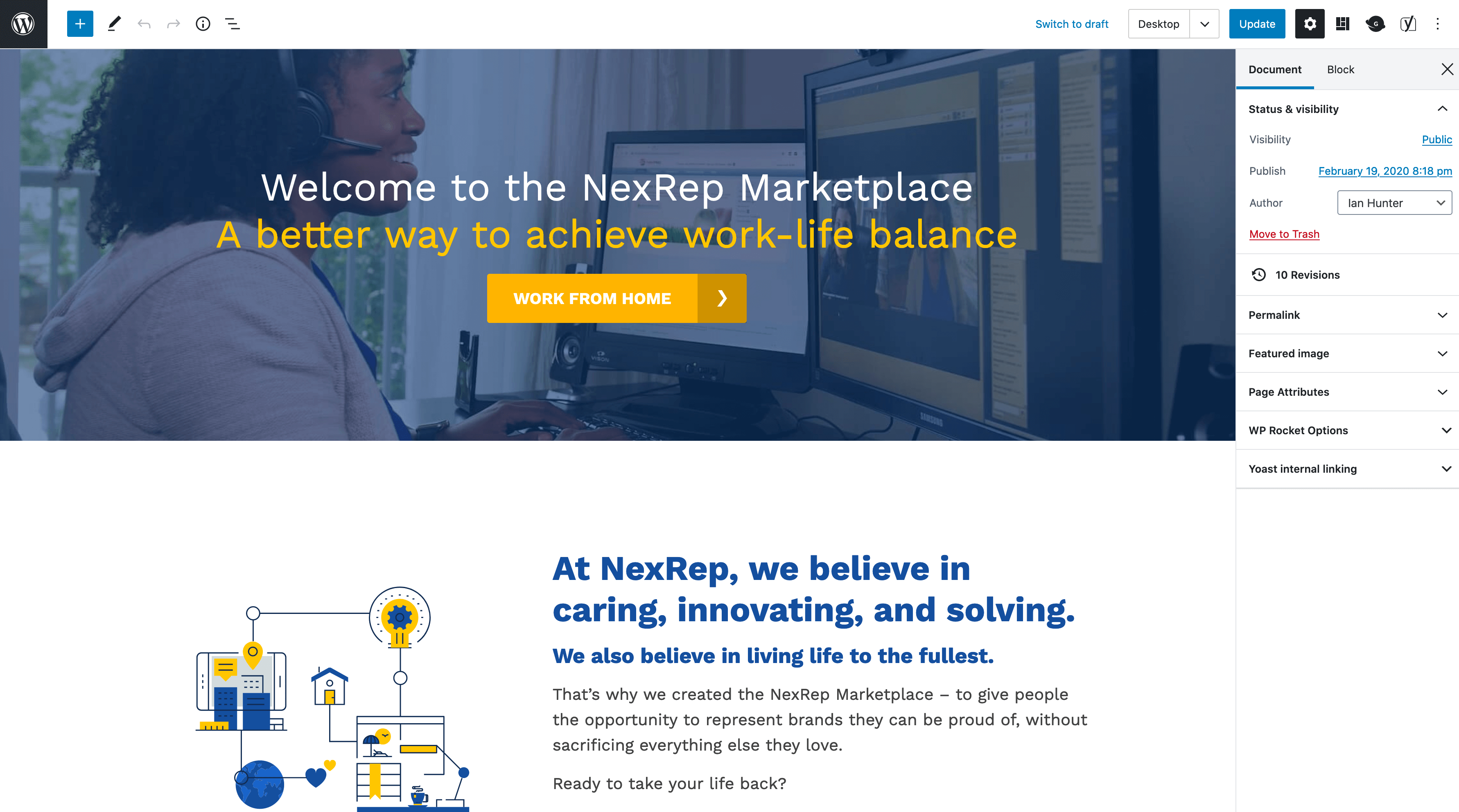Click the Update button
This screenshot has width=1459, height=812.
click(1257, 23)
